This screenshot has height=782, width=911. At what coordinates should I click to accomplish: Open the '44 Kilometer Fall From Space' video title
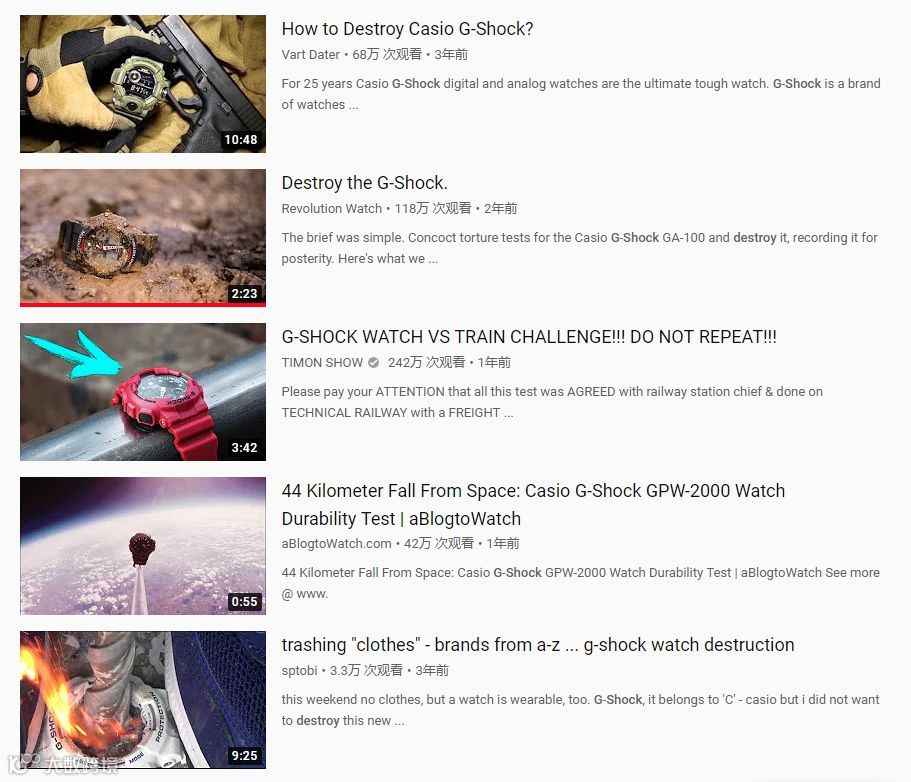(x=533, y=504)
